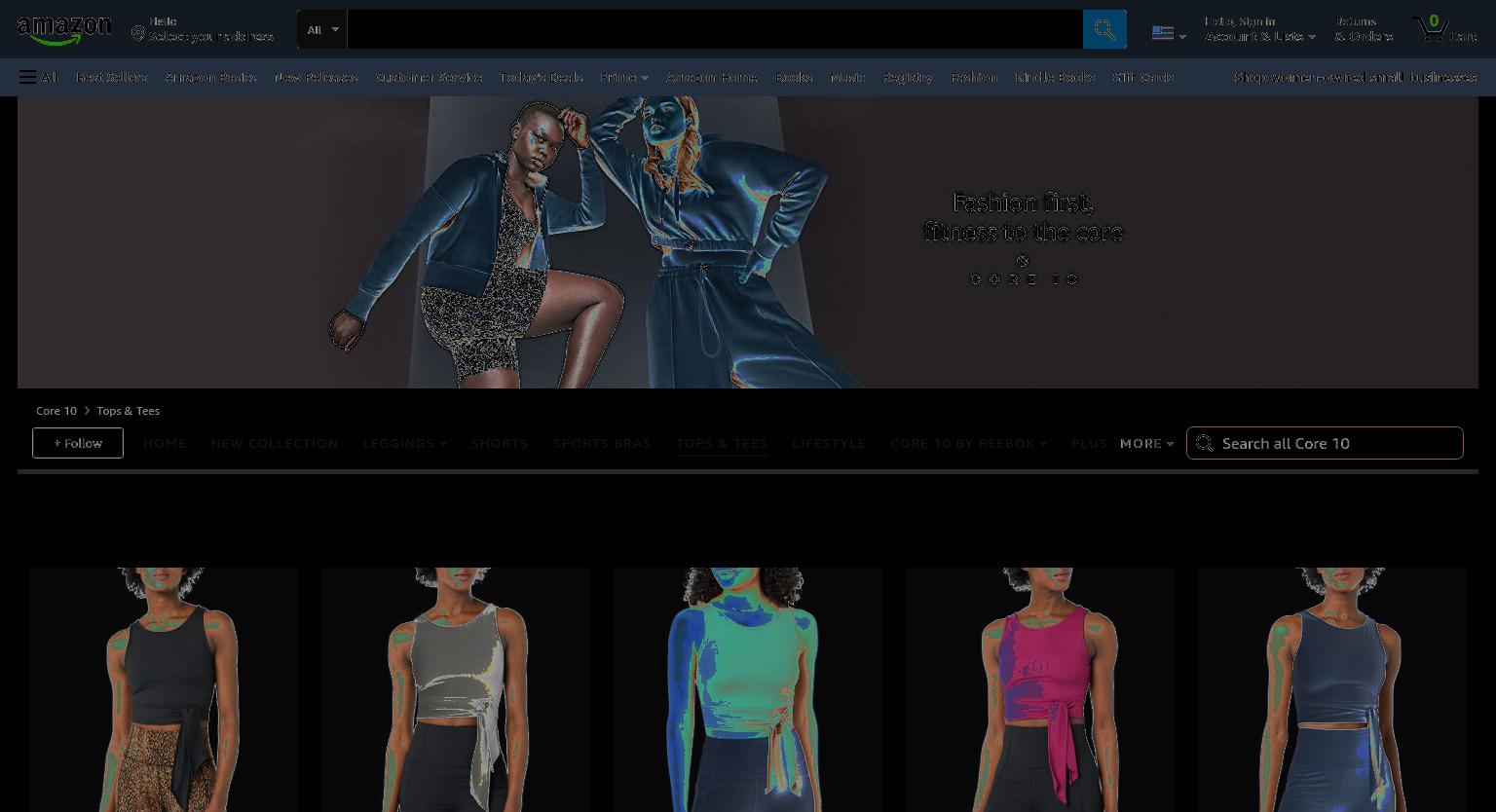Expand the LEGGINGS store menu
The height and width of the screenshot is (812, 1496).
[405, 443]
